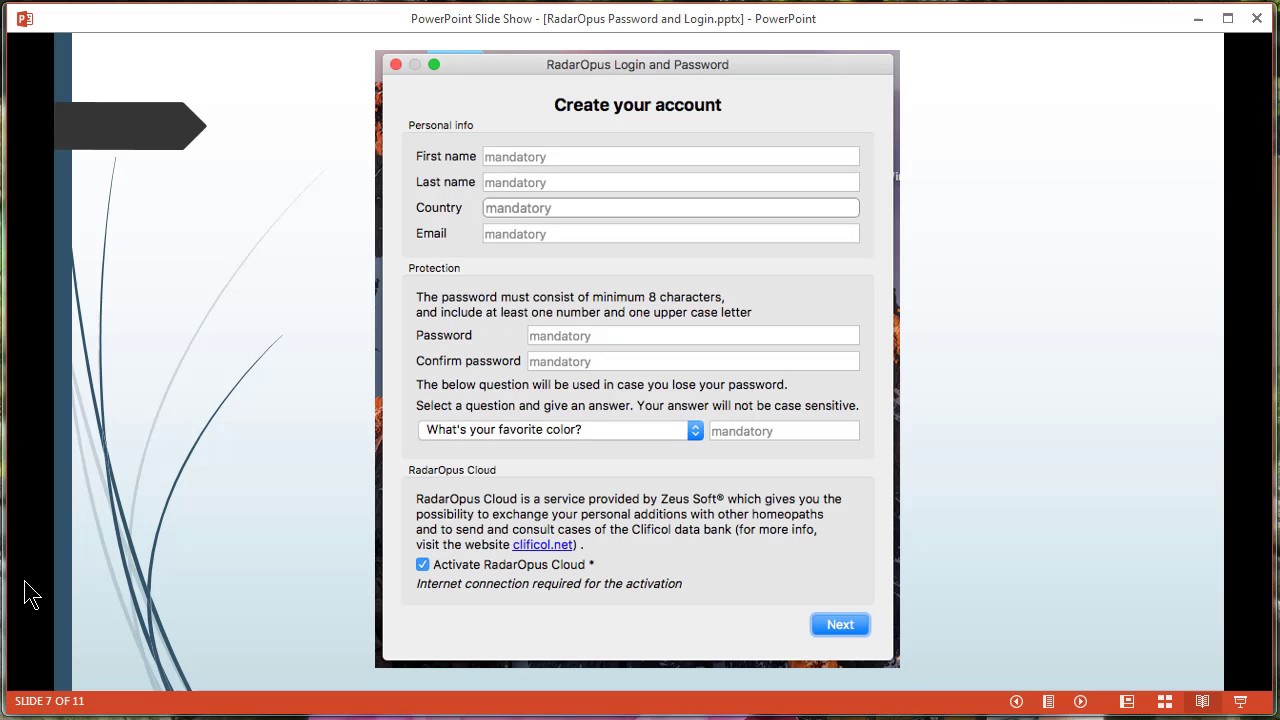The image size is (1280, 720).
Task: Switch to Reading view
Action: [1203, 702]
